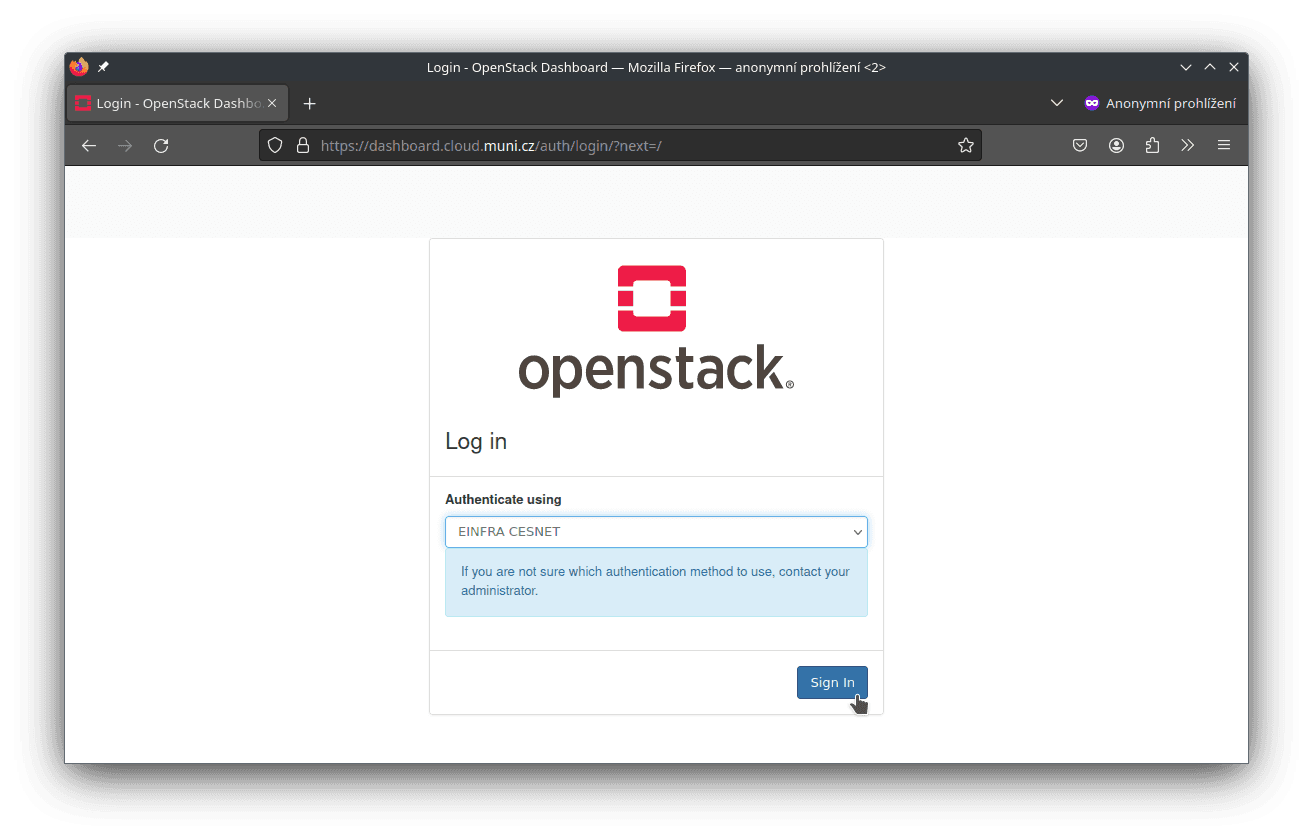
Task: Go forward with the browser forward arrow
Action: pos(125,145)
